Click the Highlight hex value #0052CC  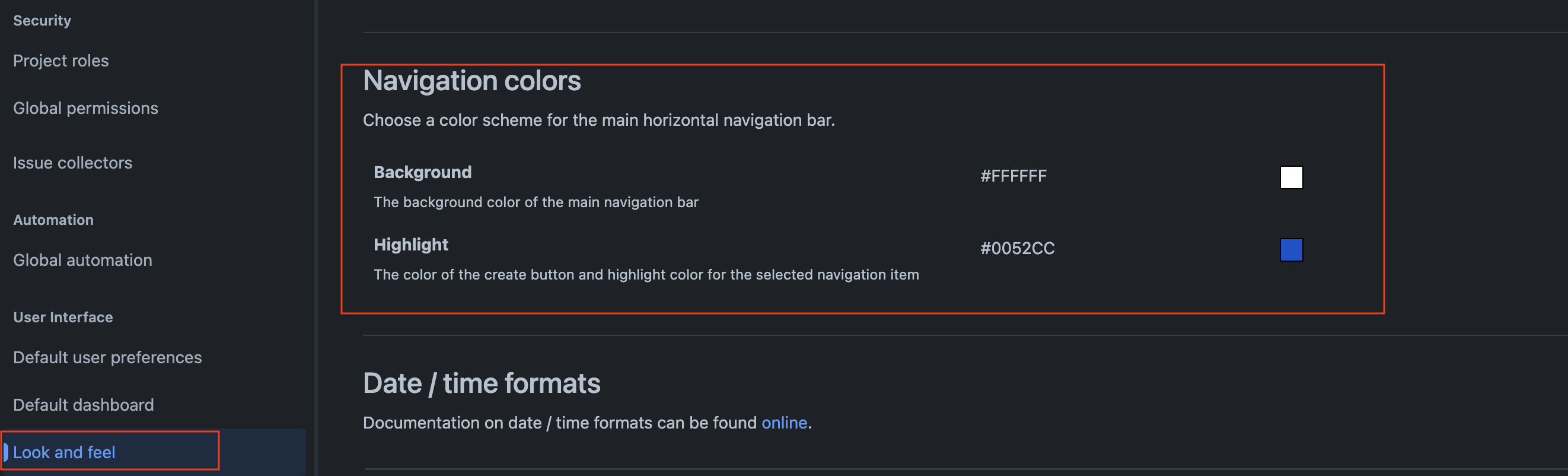1017,248
